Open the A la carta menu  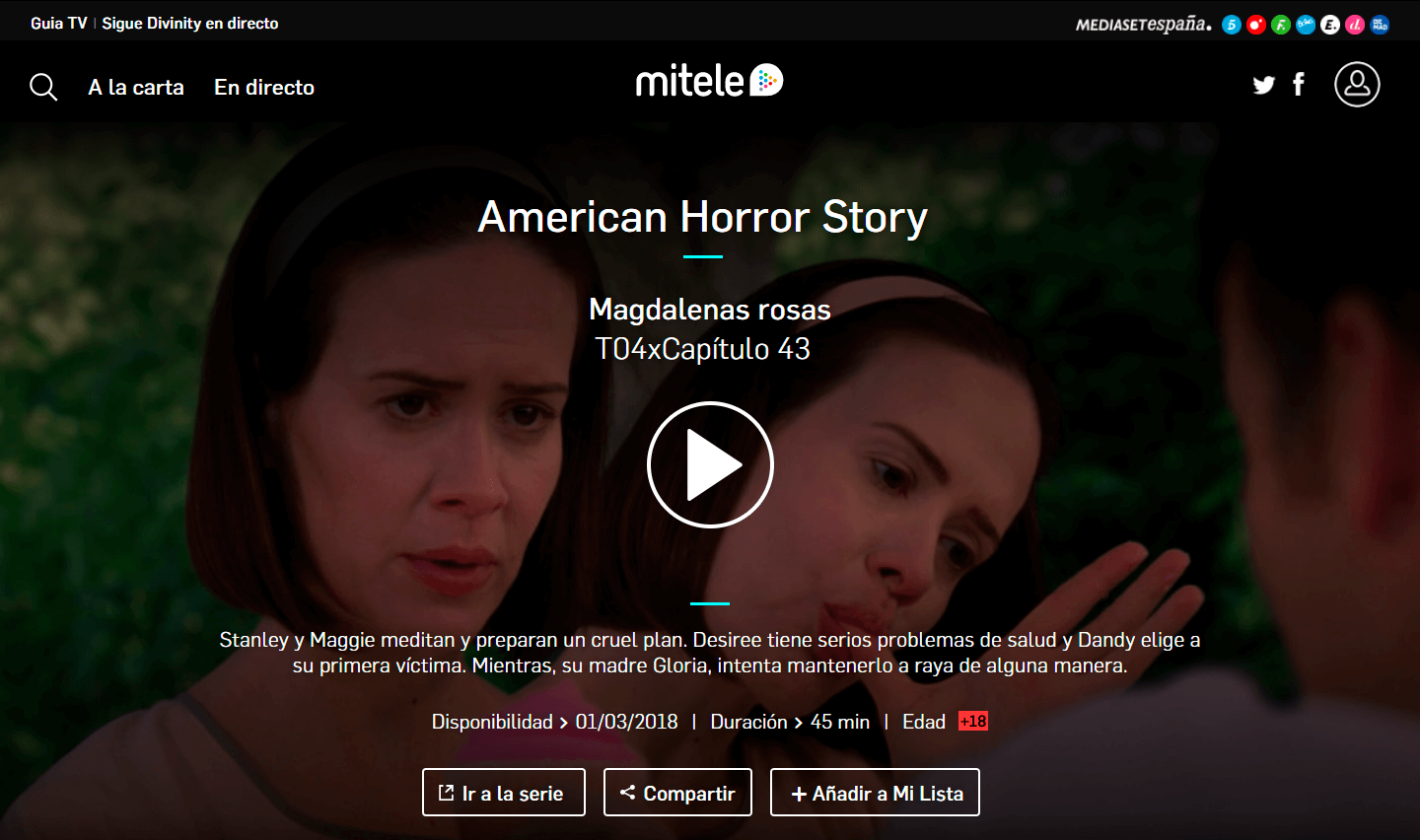pyautogui.click(x=136, y=87)
